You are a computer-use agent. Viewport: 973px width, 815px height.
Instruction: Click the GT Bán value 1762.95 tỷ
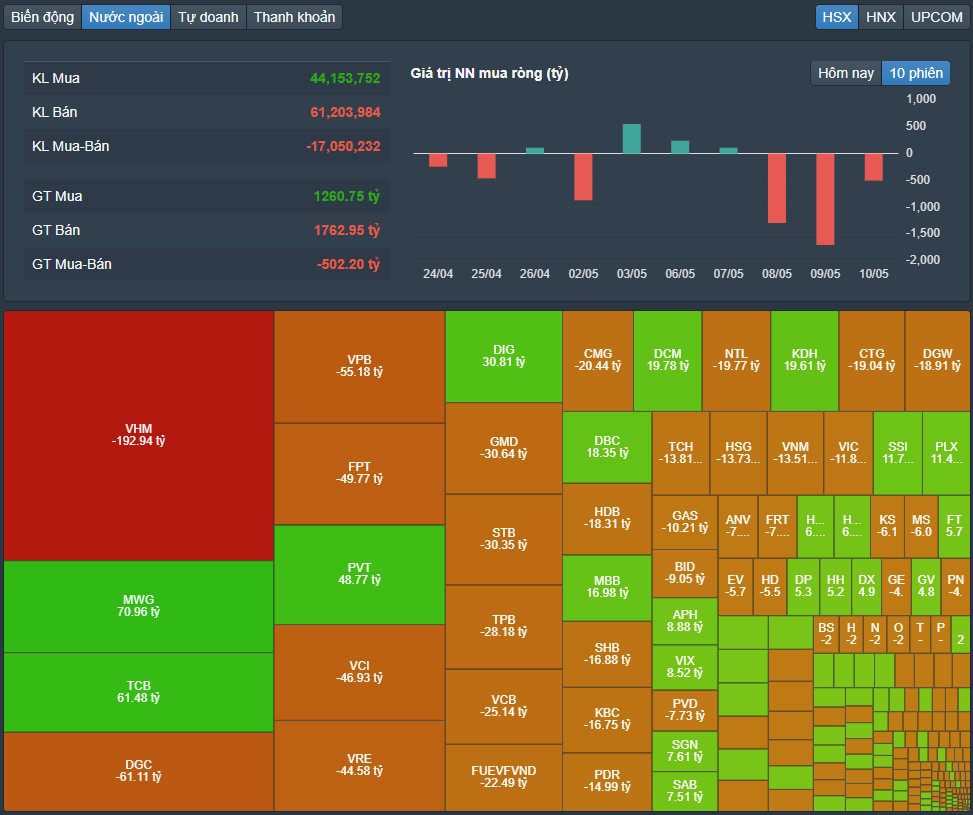click(x=346, y=230)
